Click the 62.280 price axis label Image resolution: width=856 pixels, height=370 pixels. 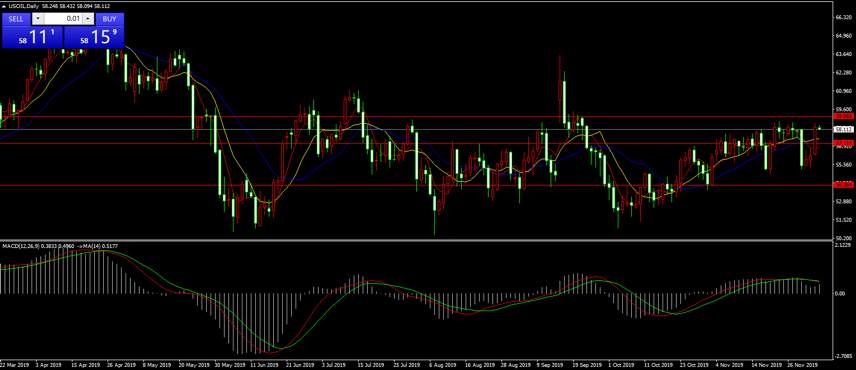coord(843,73)
